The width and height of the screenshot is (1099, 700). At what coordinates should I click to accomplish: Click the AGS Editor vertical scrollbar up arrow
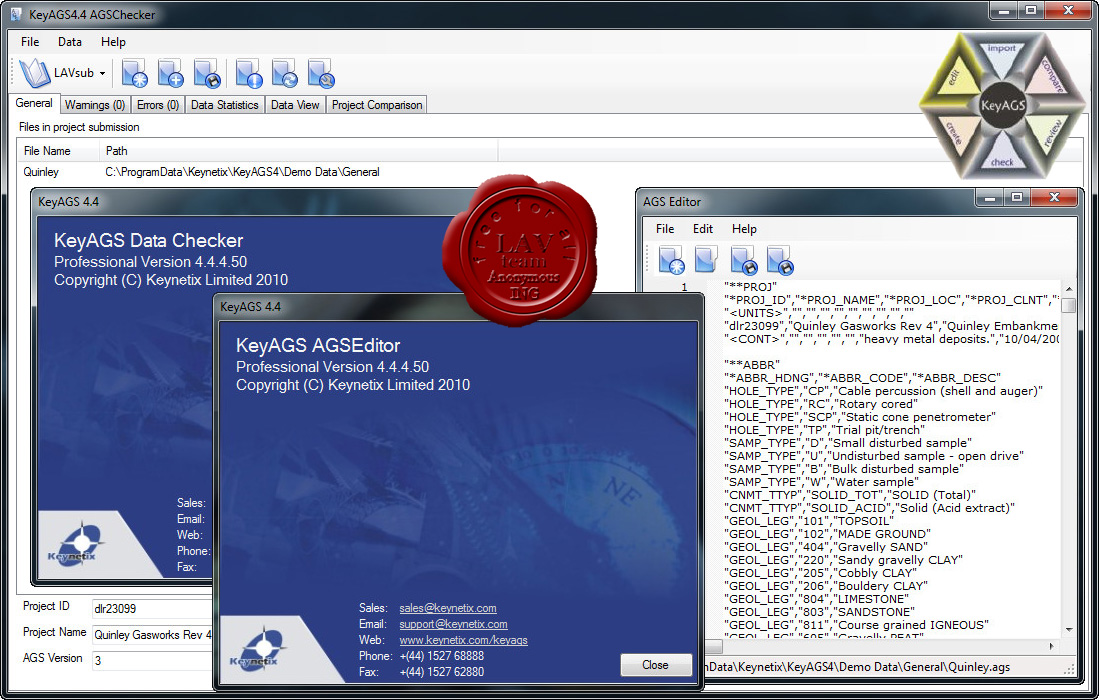point(1068,288)
